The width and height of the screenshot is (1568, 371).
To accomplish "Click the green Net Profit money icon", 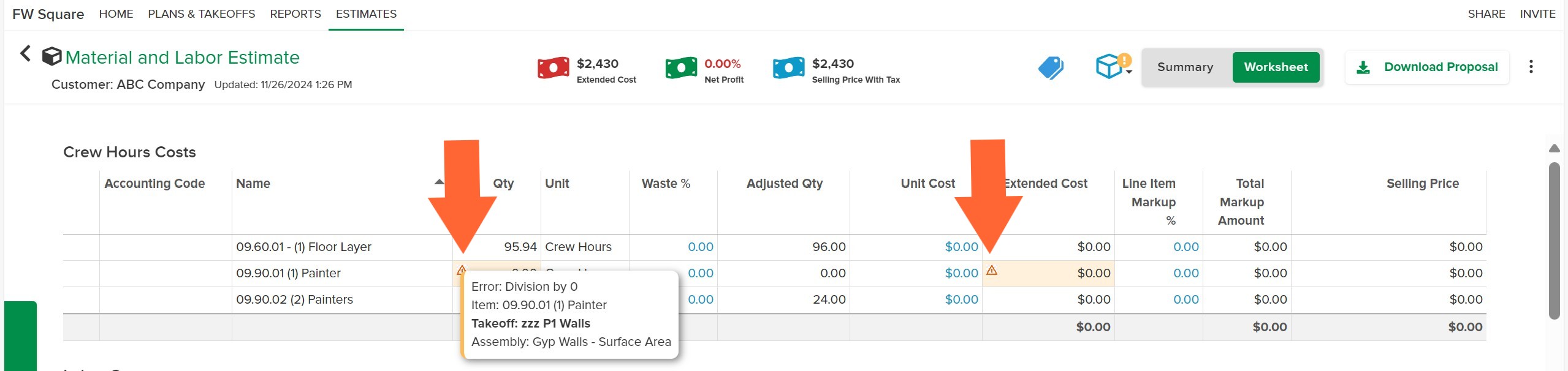I will 681,68.
